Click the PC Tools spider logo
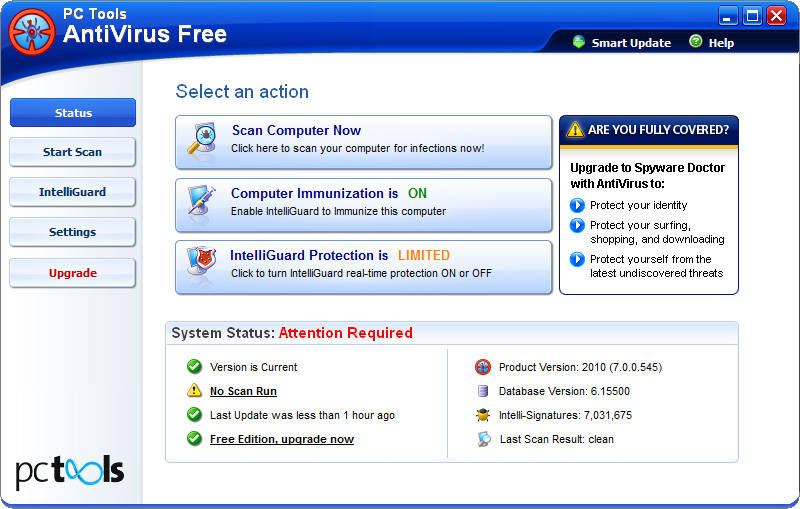 (x=32, y=32)
